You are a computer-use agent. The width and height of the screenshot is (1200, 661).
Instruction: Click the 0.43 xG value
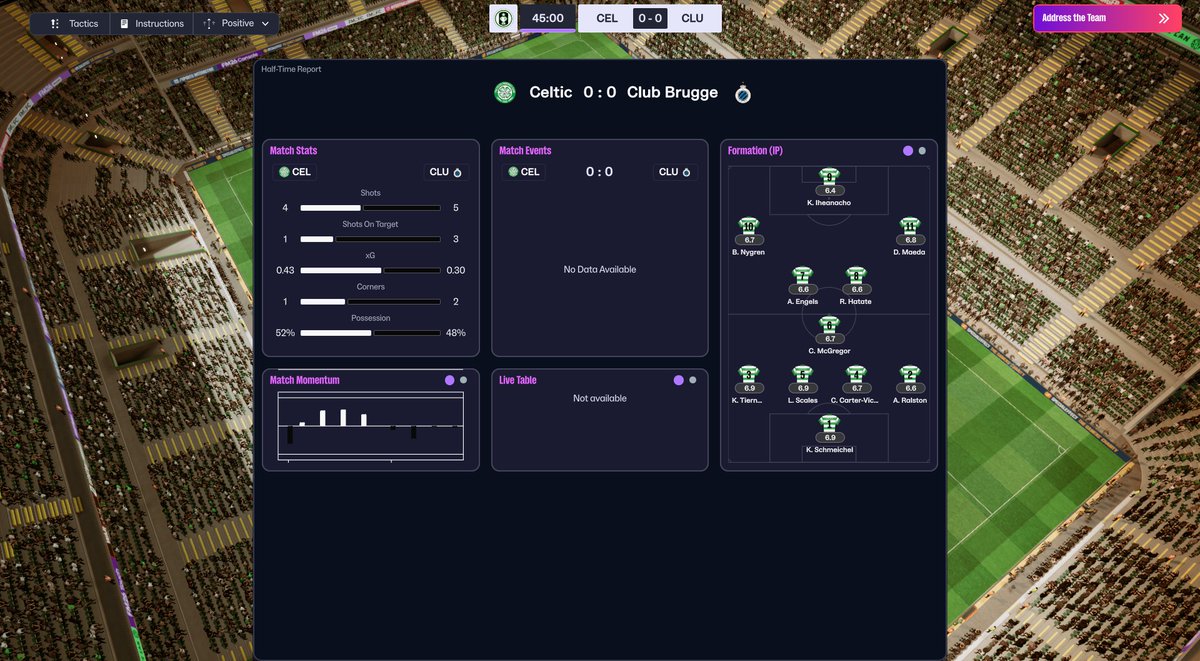pos(285,270)
